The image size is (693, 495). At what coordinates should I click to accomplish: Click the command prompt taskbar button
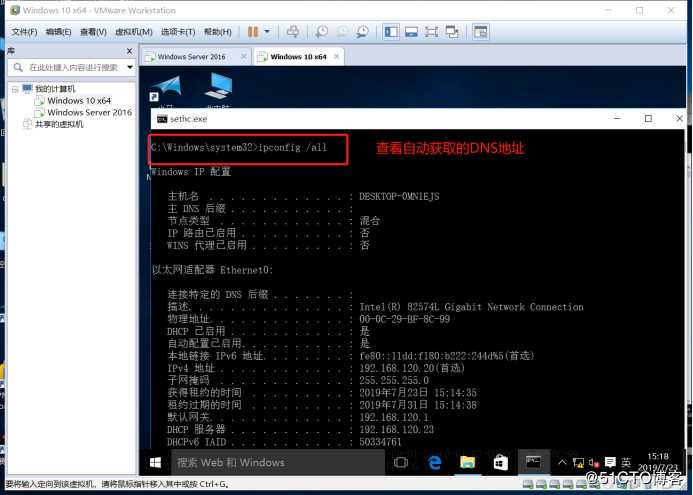tap(533, 463)
